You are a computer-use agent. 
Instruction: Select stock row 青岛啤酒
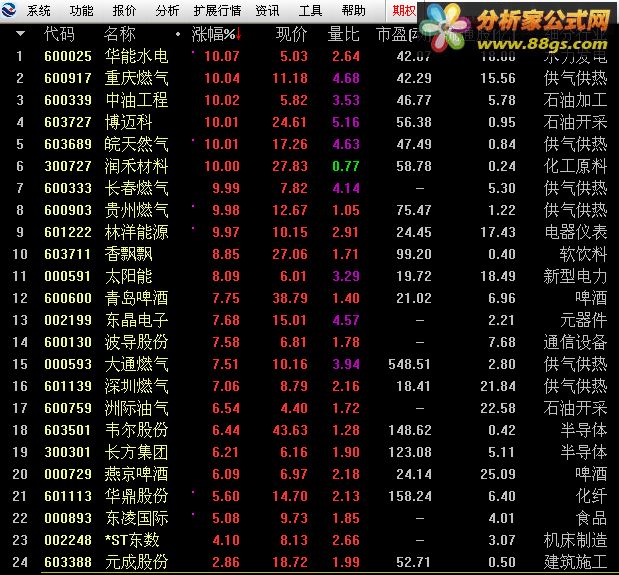click(310, 298)
